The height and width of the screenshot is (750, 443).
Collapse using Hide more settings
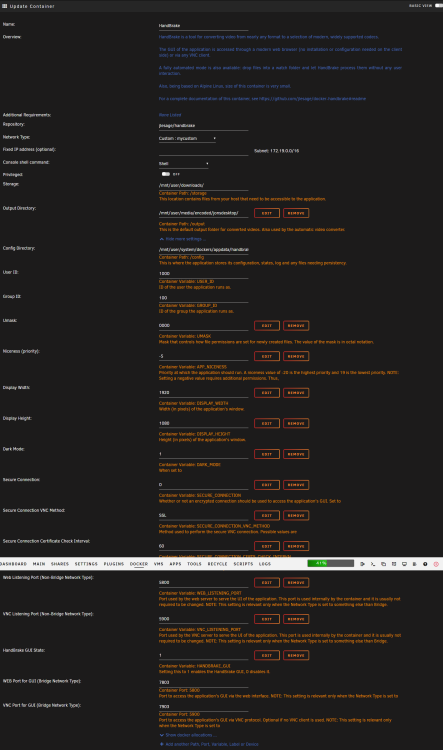tap(182, 239)
